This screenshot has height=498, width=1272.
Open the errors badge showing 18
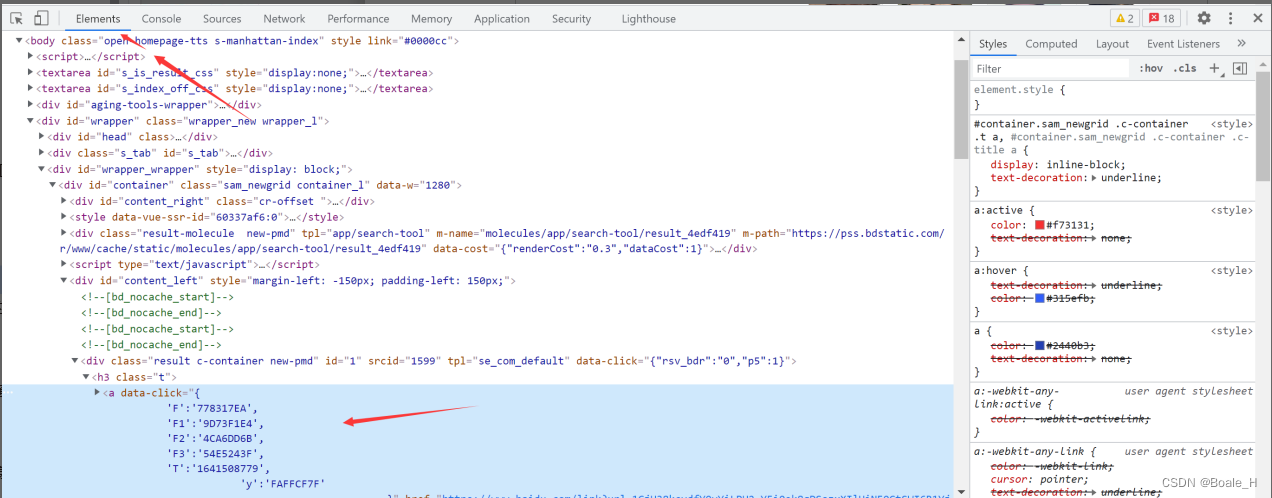click(1161, 18)
